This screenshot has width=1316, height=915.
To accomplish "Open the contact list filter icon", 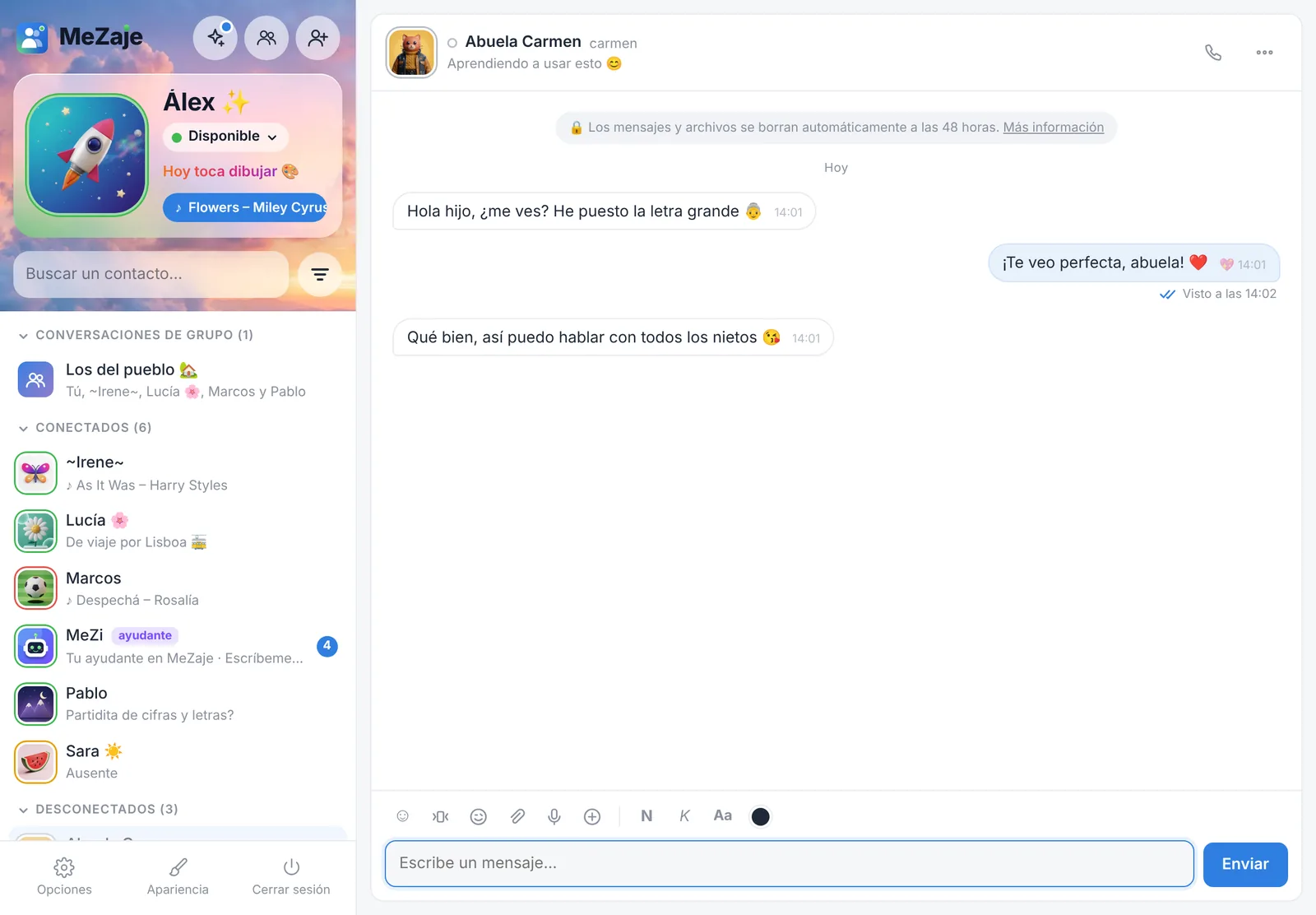I will click(x=320, y=275).
